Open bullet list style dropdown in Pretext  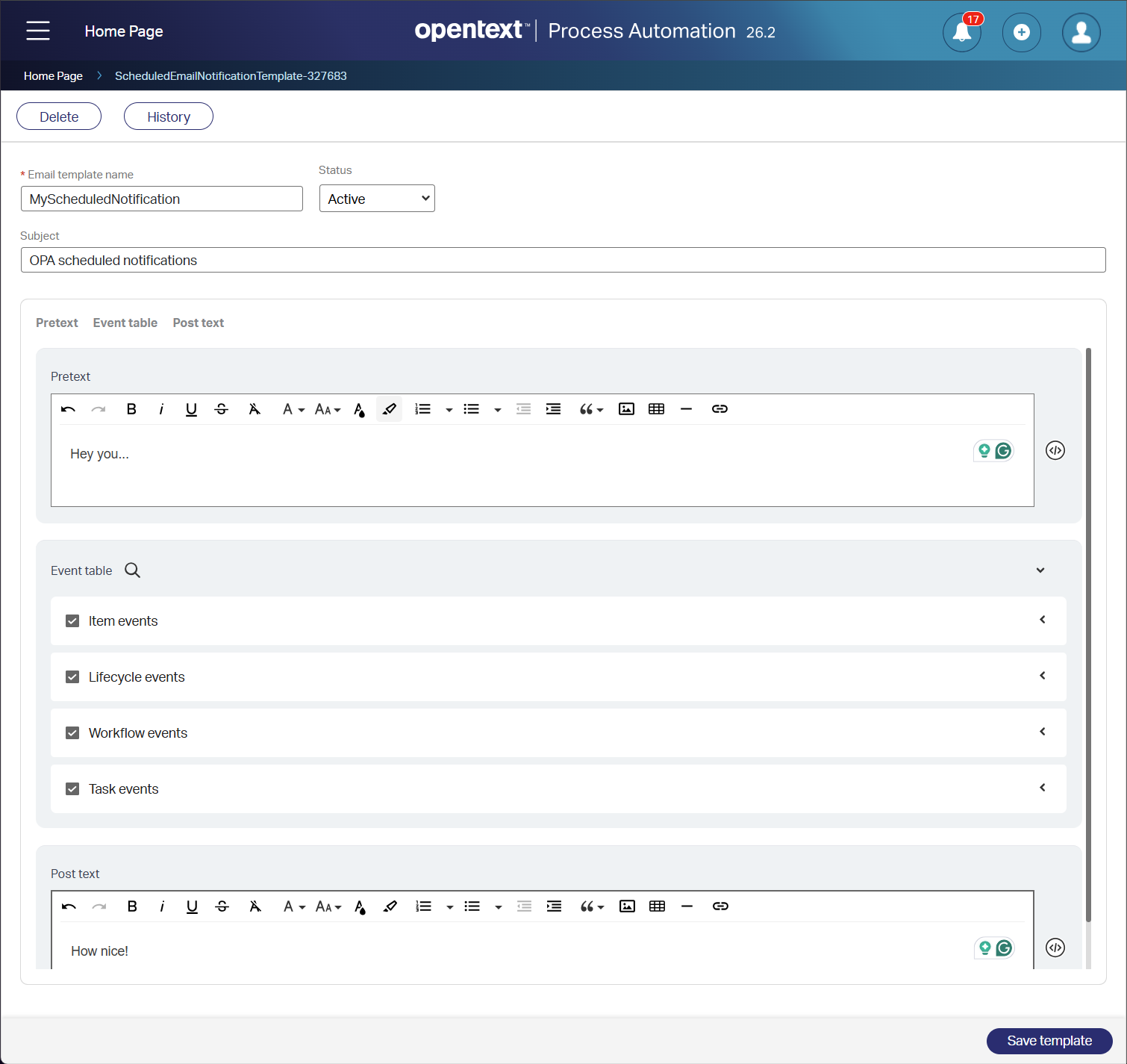point(498,410)
